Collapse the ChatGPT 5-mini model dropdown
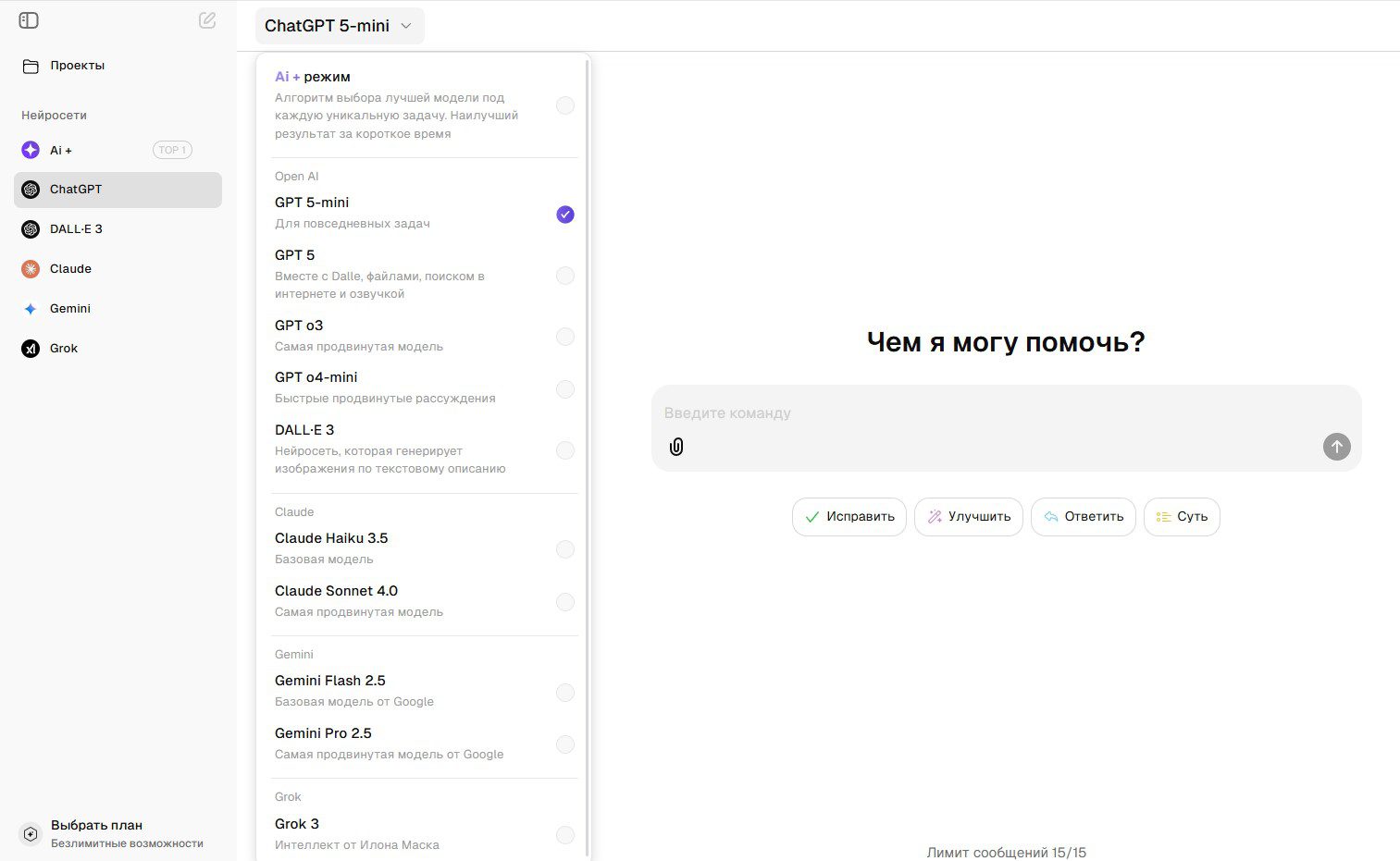Screen dimensions: 1400x861 click(340, 26)
